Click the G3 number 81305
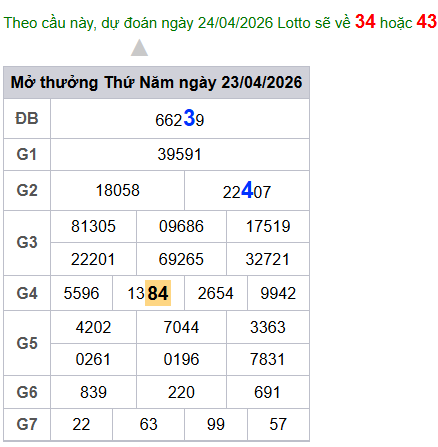Image resolution: width=438 pixels, height=447 pixels. (93, 226)
